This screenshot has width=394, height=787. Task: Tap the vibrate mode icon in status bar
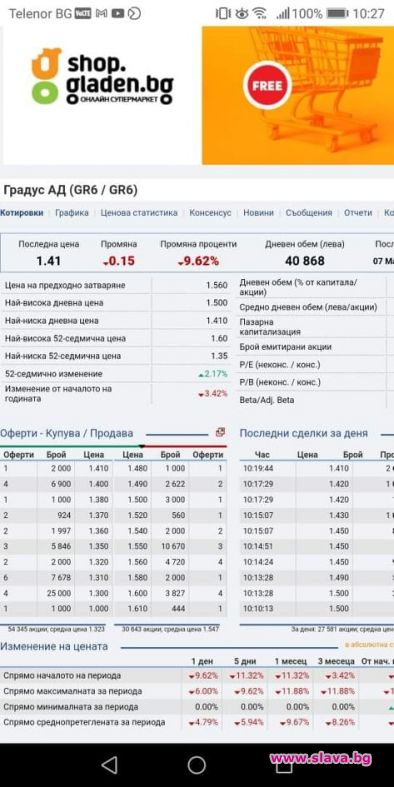[x=223, y=14]
